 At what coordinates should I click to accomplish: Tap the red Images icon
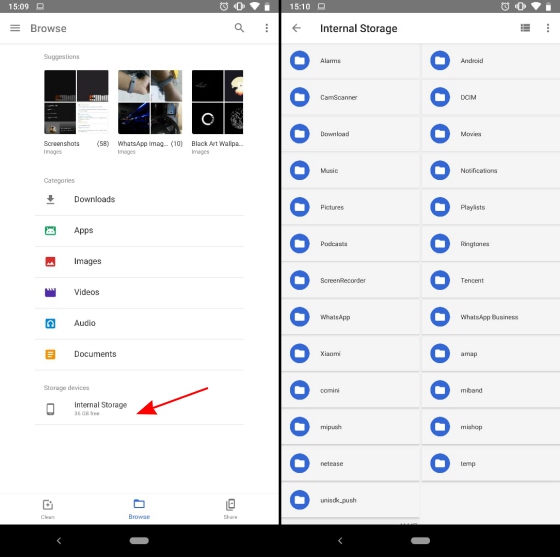(50, 261)
